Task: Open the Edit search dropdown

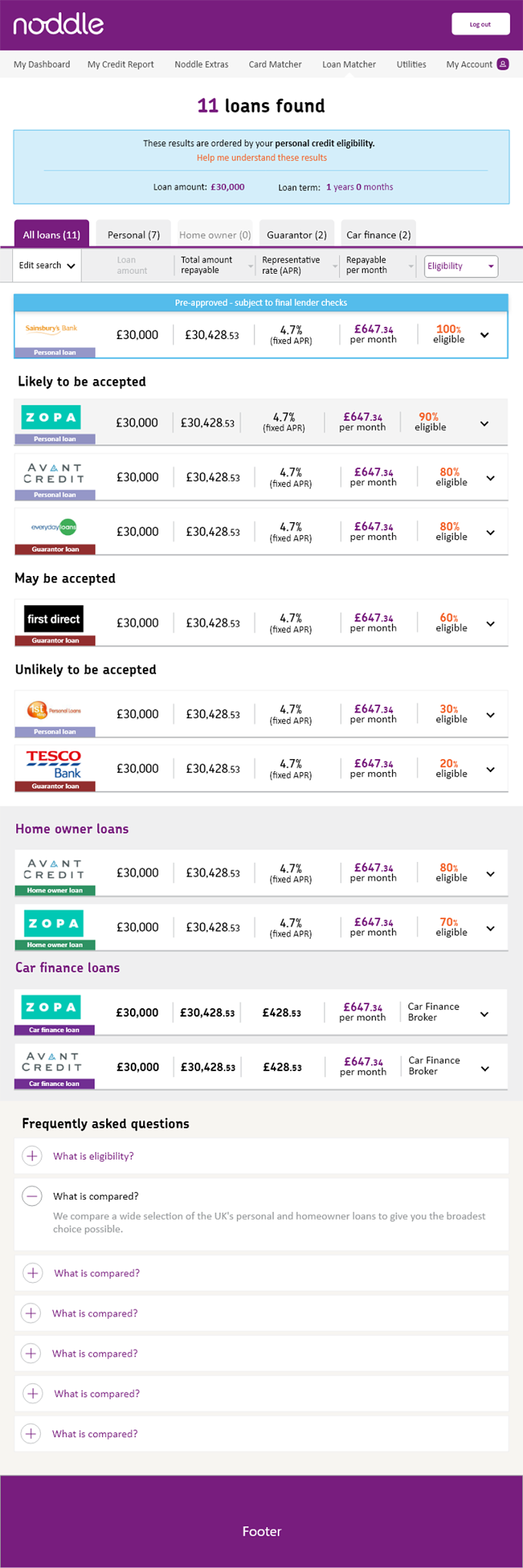Action: tap(47, 265)
